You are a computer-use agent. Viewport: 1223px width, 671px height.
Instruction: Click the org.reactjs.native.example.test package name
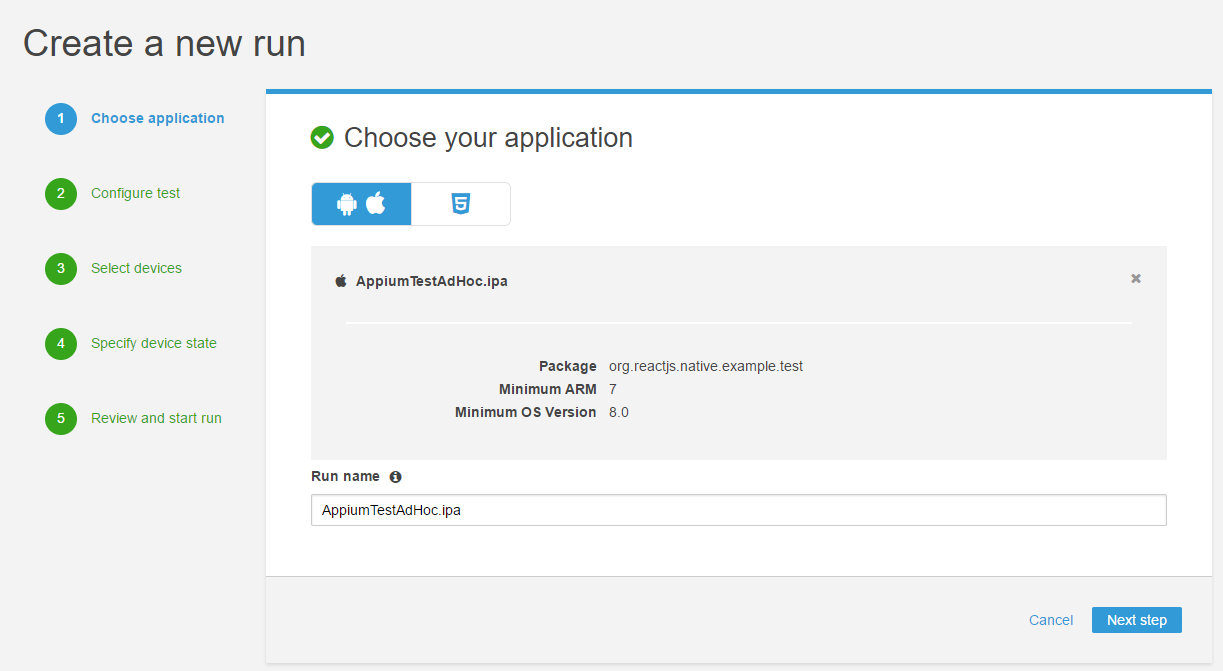point(705,366)
